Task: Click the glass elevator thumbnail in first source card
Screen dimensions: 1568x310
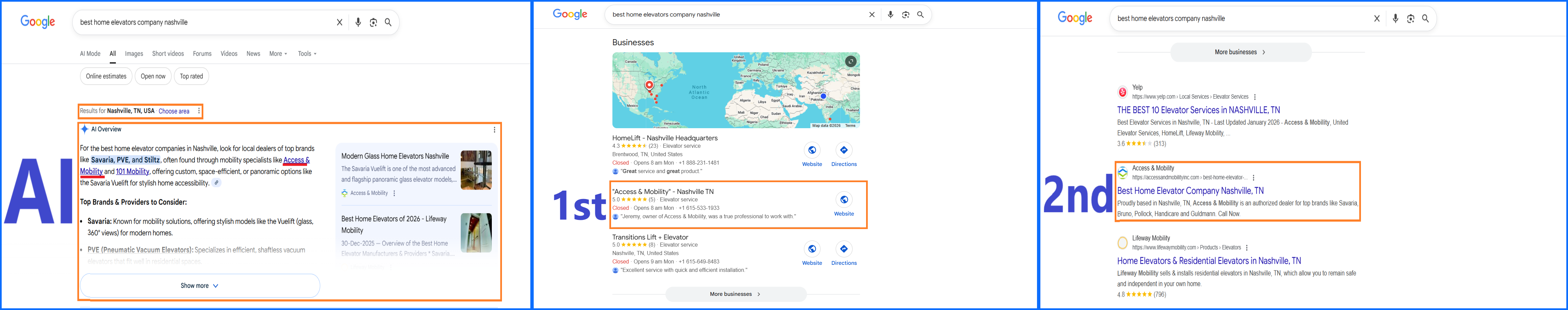Action: click(476, 170)
